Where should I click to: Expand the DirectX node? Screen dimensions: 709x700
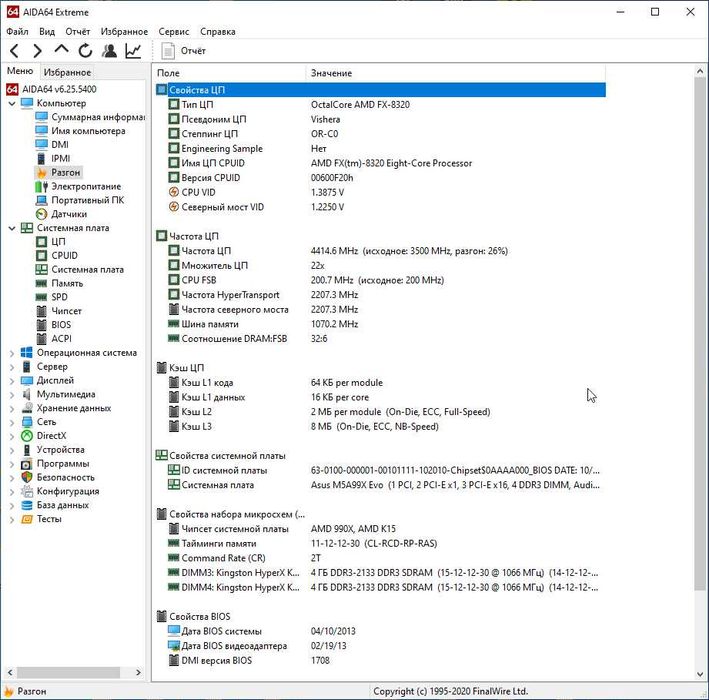point(12,436)
